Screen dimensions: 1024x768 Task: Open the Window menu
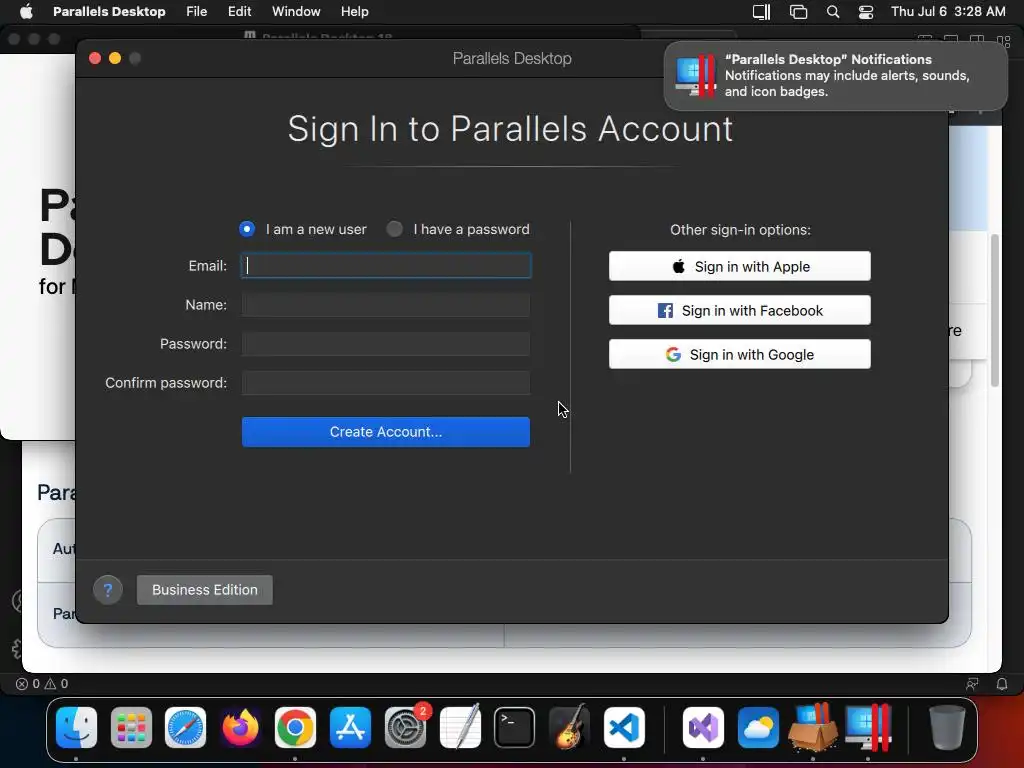click(296, 12)
